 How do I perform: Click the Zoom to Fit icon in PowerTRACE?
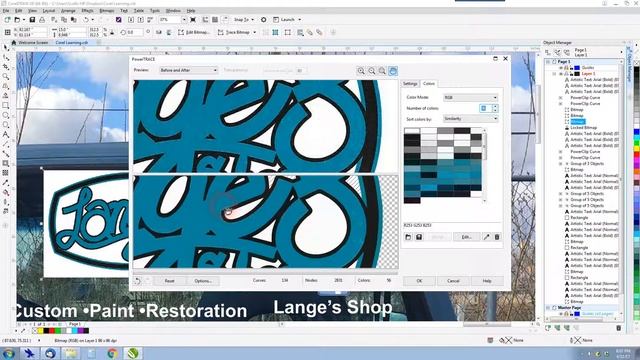(x=382, y=71)
